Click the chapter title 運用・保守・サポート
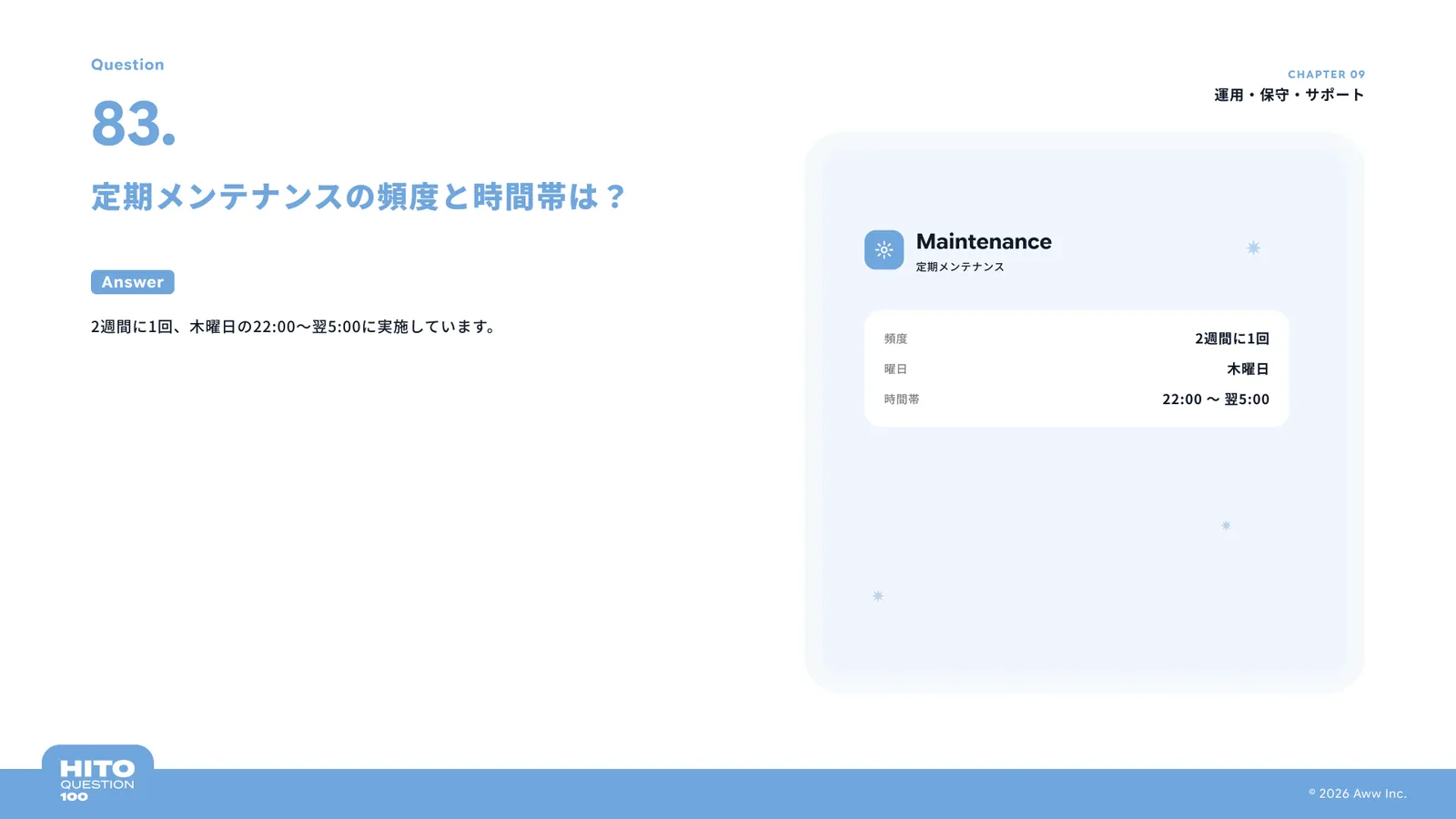This screenshot has height=819, width=1456. 1289,95
